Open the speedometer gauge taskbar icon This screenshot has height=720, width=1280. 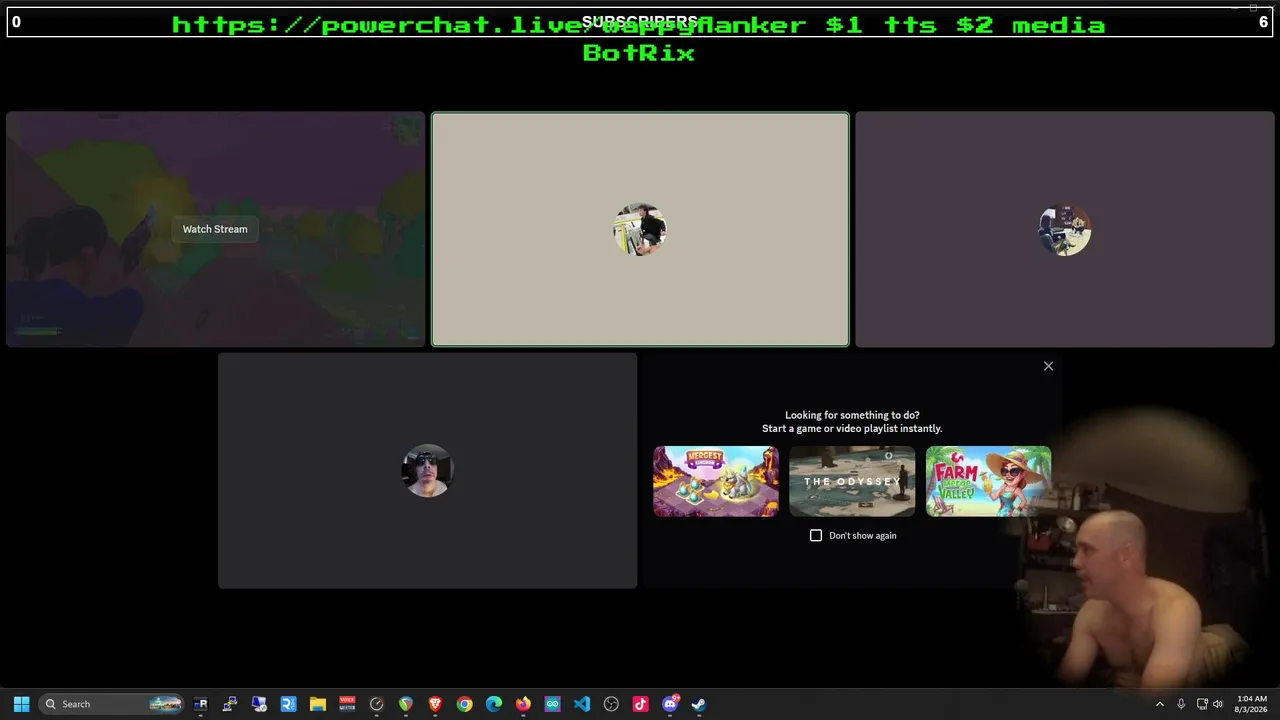[376, 704]
